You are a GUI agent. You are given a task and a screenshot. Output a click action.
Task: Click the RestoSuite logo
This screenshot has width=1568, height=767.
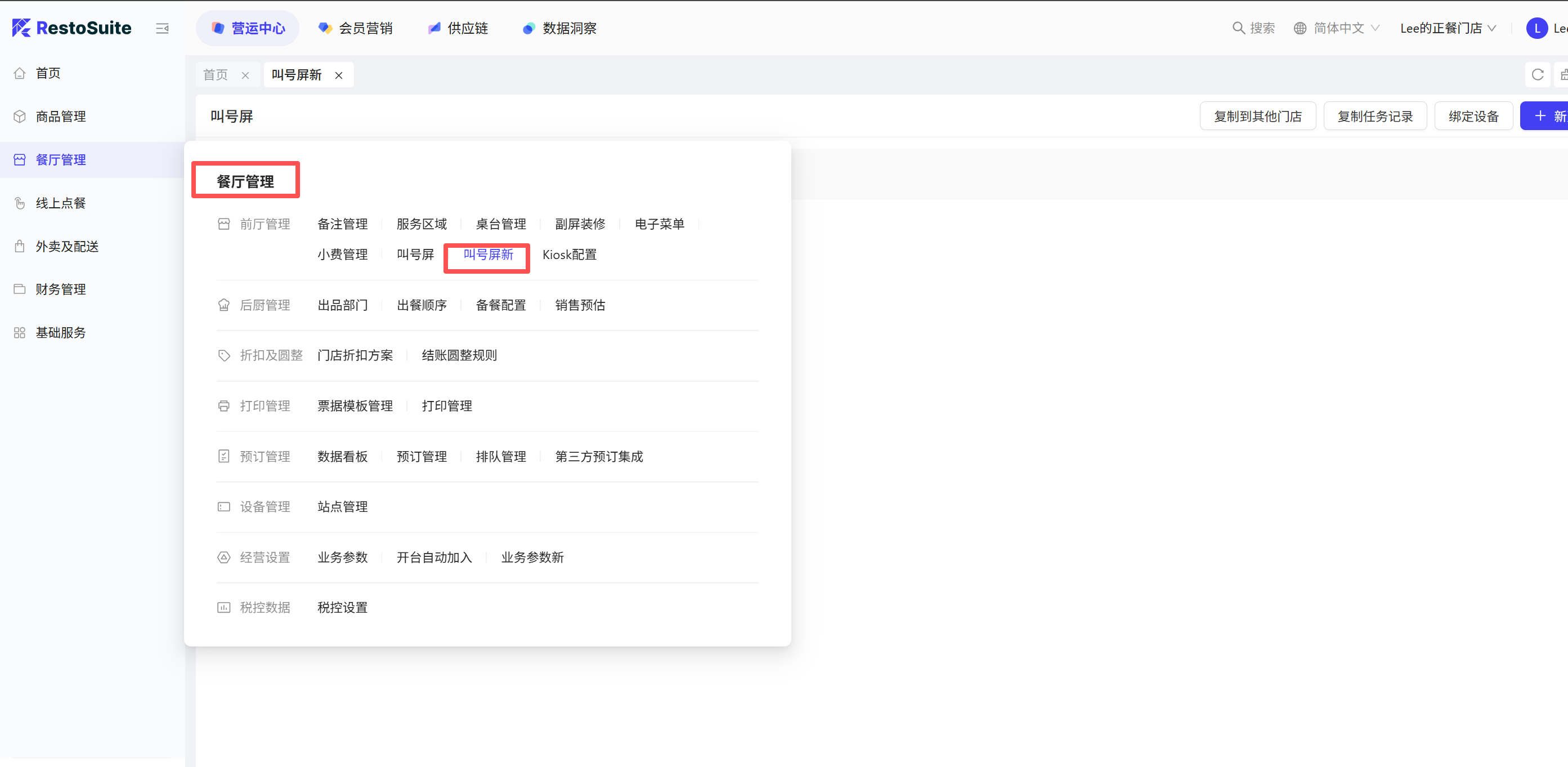click(x=72, y=28)
